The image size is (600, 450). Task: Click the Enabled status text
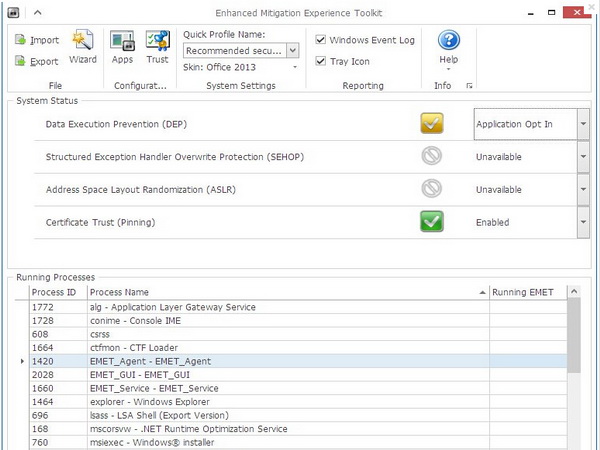point(492,222)
